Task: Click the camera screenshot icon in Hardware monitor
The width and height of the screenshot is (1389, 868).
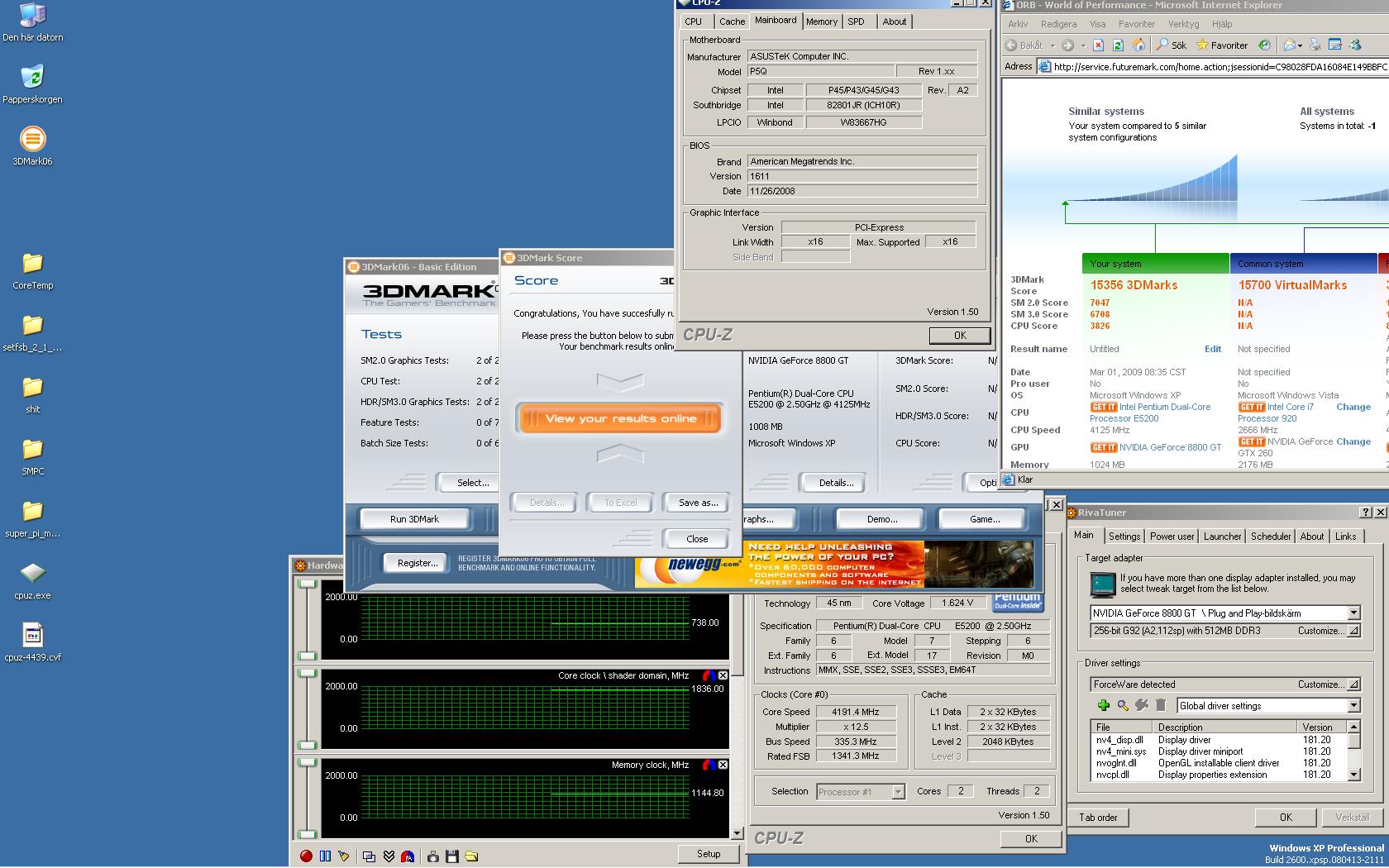Action: pos(432,856)
